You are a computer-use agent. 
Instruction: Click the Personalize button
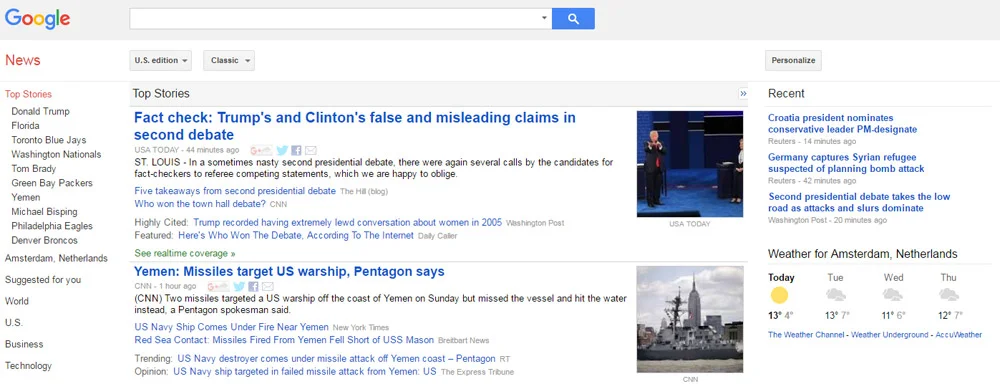point(793,61)
